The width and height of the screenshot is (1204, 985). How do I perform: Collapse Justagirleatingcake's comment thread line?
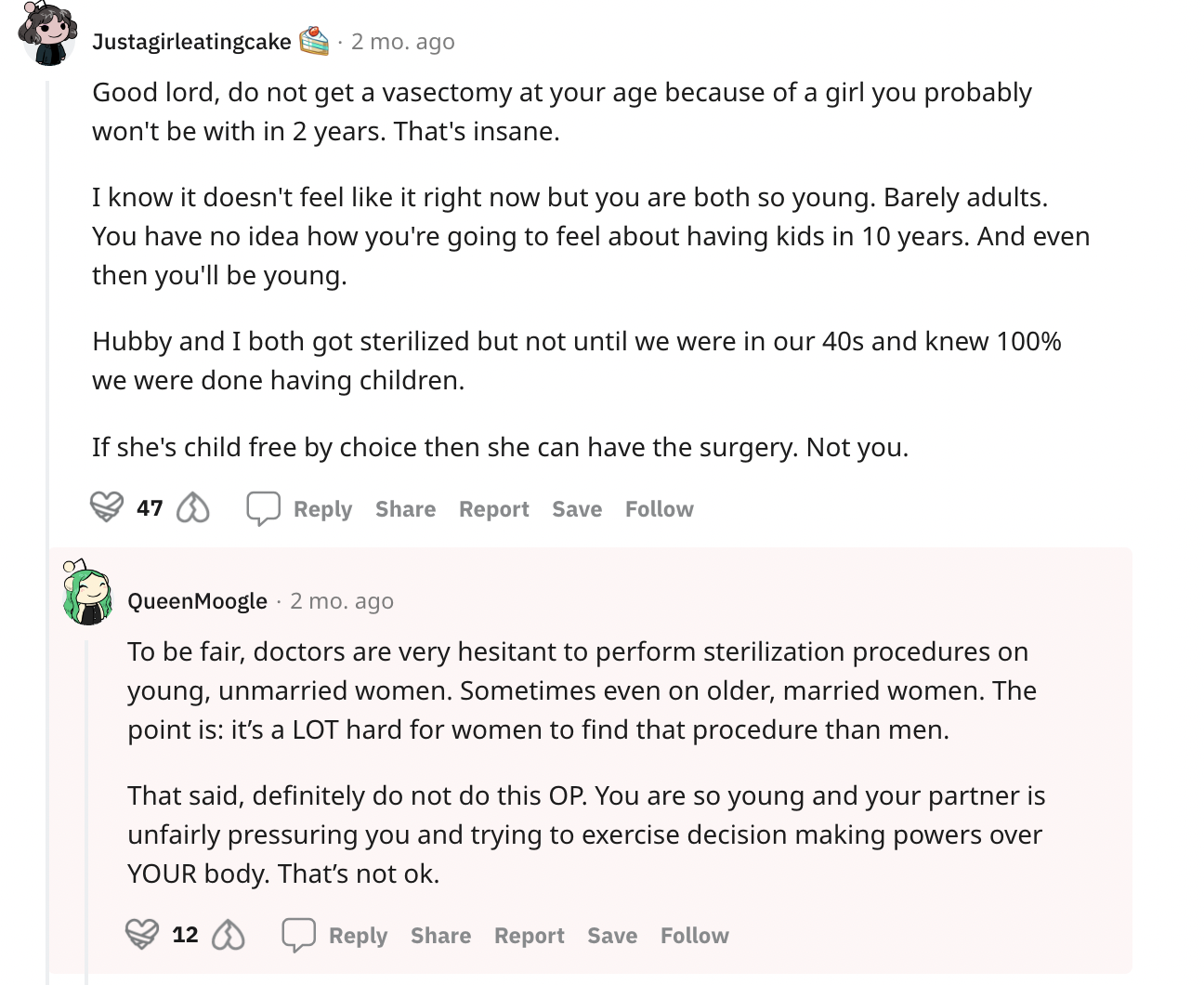coord(47,530)
